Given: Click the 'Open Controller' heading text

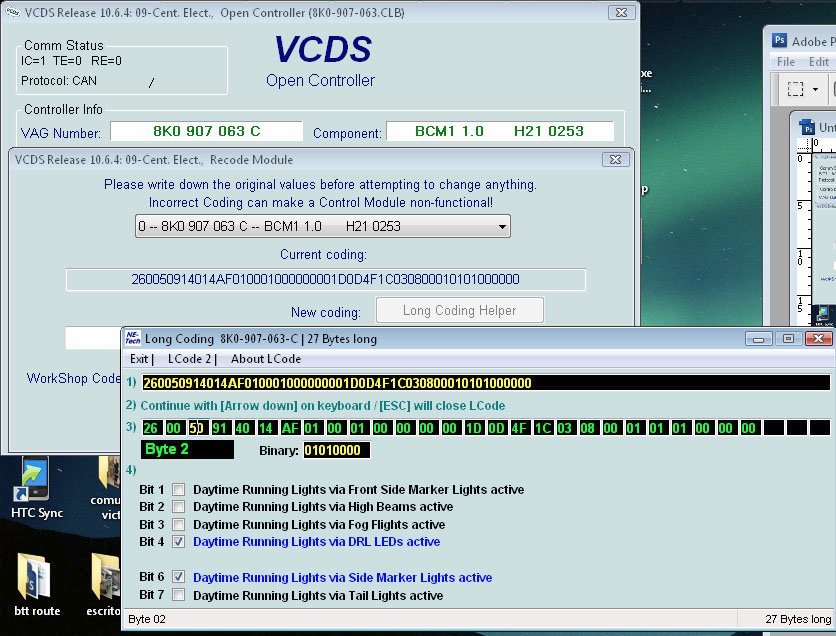Looking at the screenshot, I should tap(320, 80).
